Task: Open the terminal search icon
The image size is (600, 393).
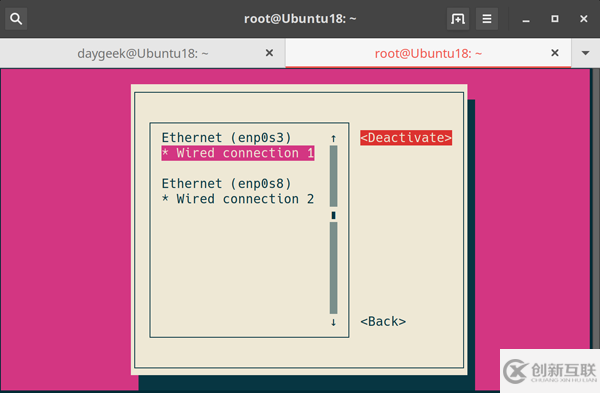Action: [16, 19]
